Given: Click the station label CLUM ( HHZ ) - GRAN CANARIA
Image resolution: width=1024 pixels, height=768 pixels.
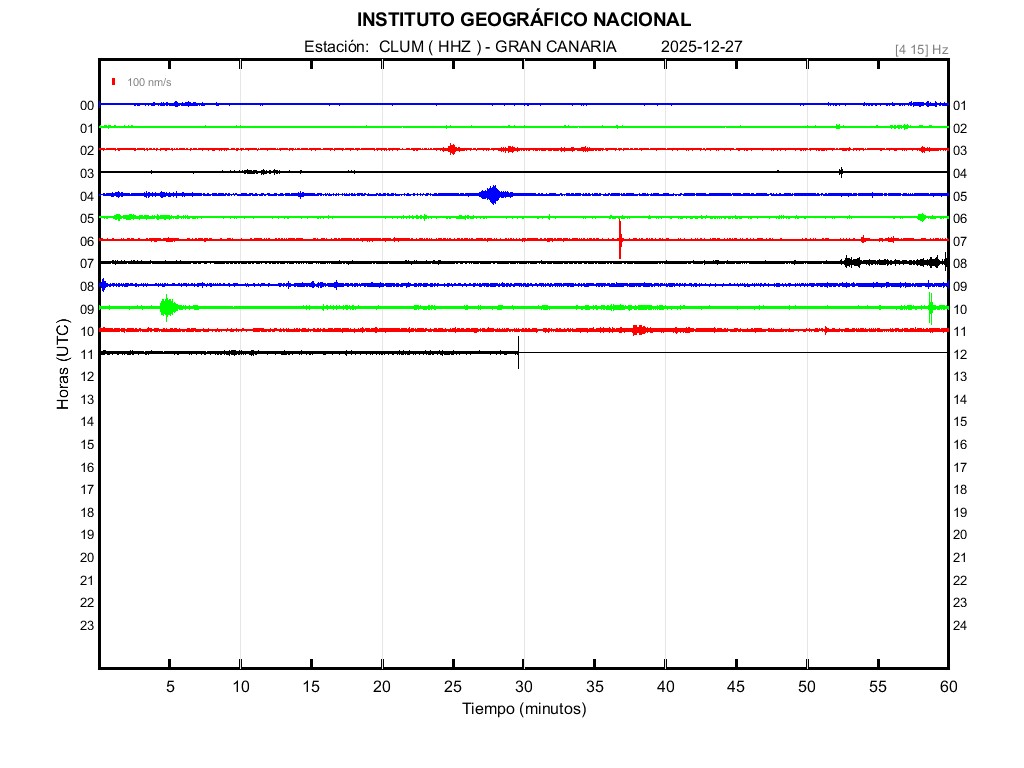Looking at the screenshot, I should click(497, 47).
